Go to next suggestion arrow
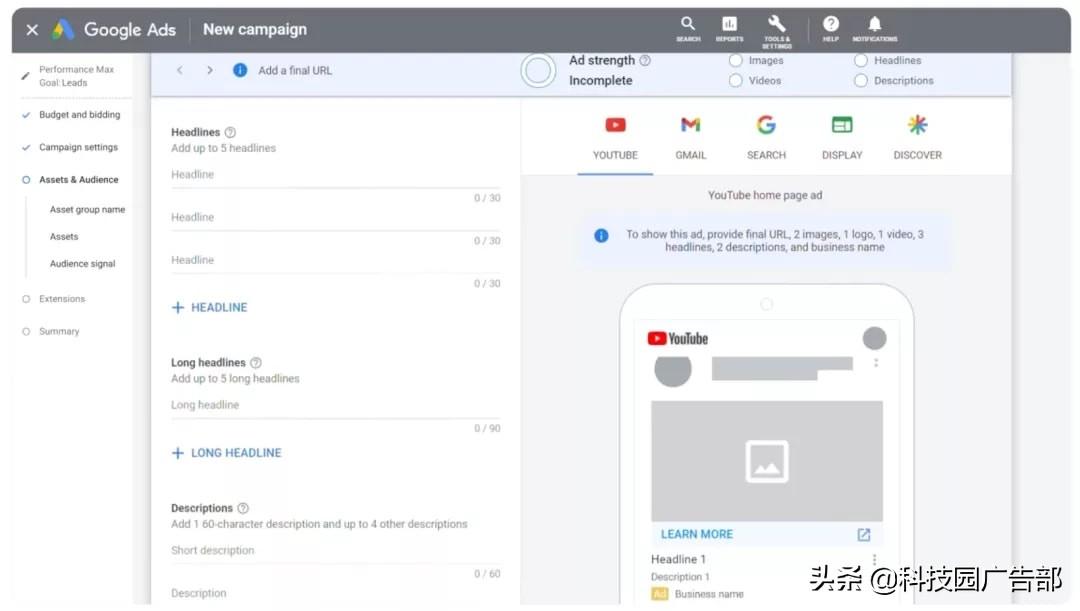 [x=209, y=70]
